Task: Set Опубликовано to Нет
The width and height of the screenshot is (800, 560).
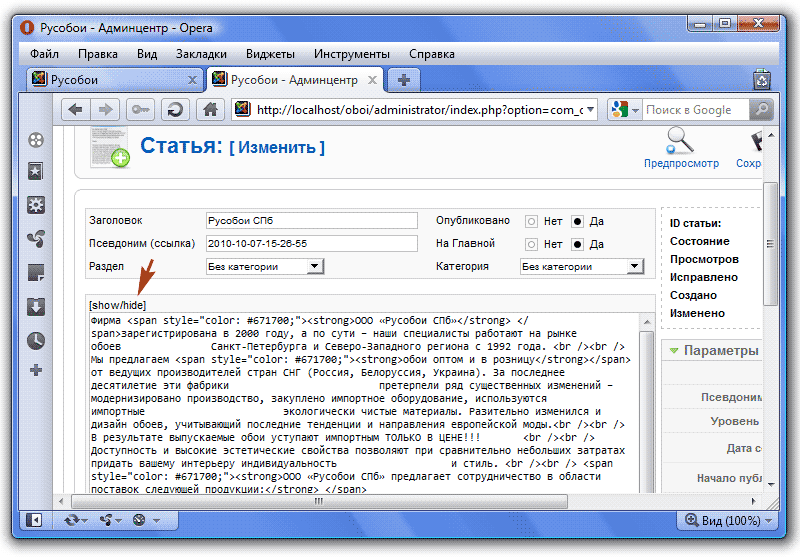Action: pos(532,221)
